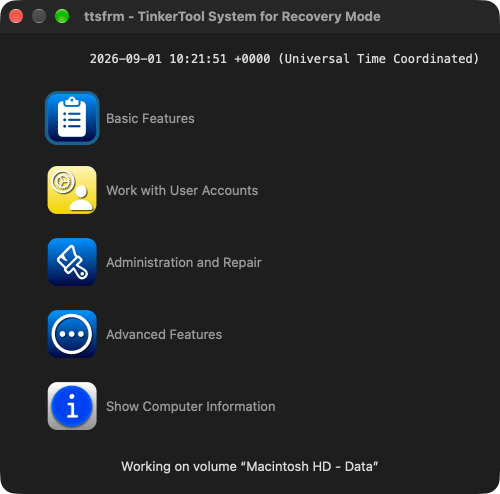The image size is (500, 494).
Task: Open the Administration and Repair brush icon
Action: coord(72,262)
